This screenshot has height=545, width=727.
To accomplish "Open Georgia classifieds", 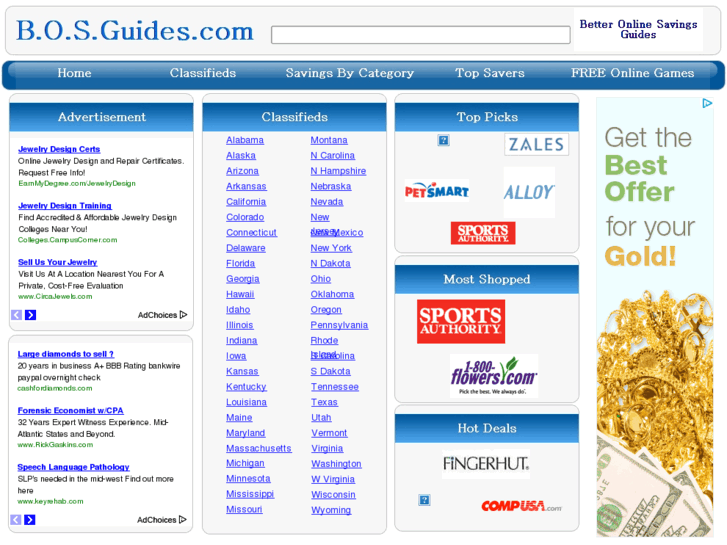I will (x=242, y=279).
